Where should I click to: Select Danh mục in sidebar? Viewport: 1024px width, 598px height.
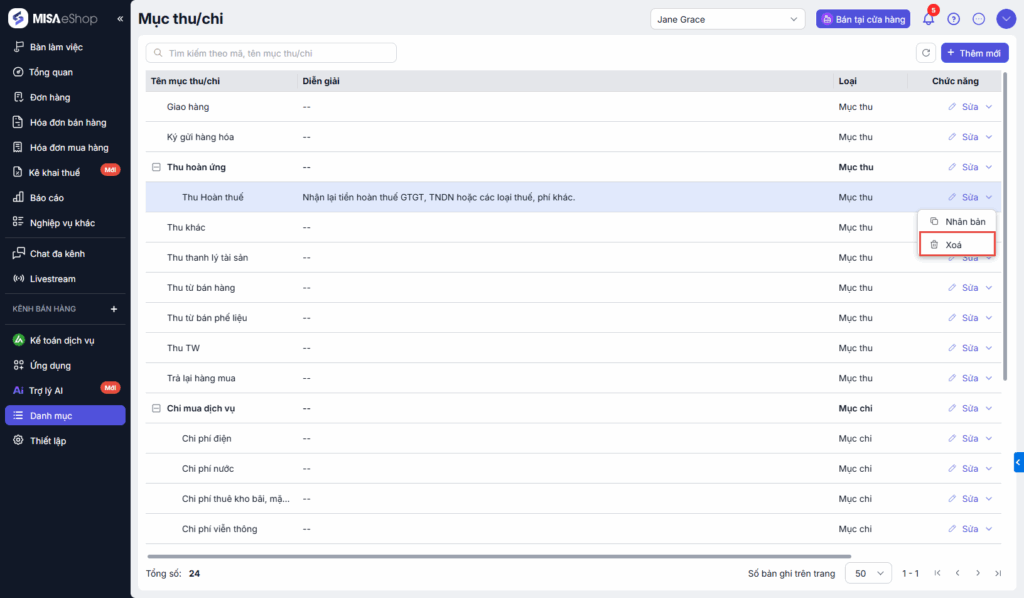coord(65,415)
